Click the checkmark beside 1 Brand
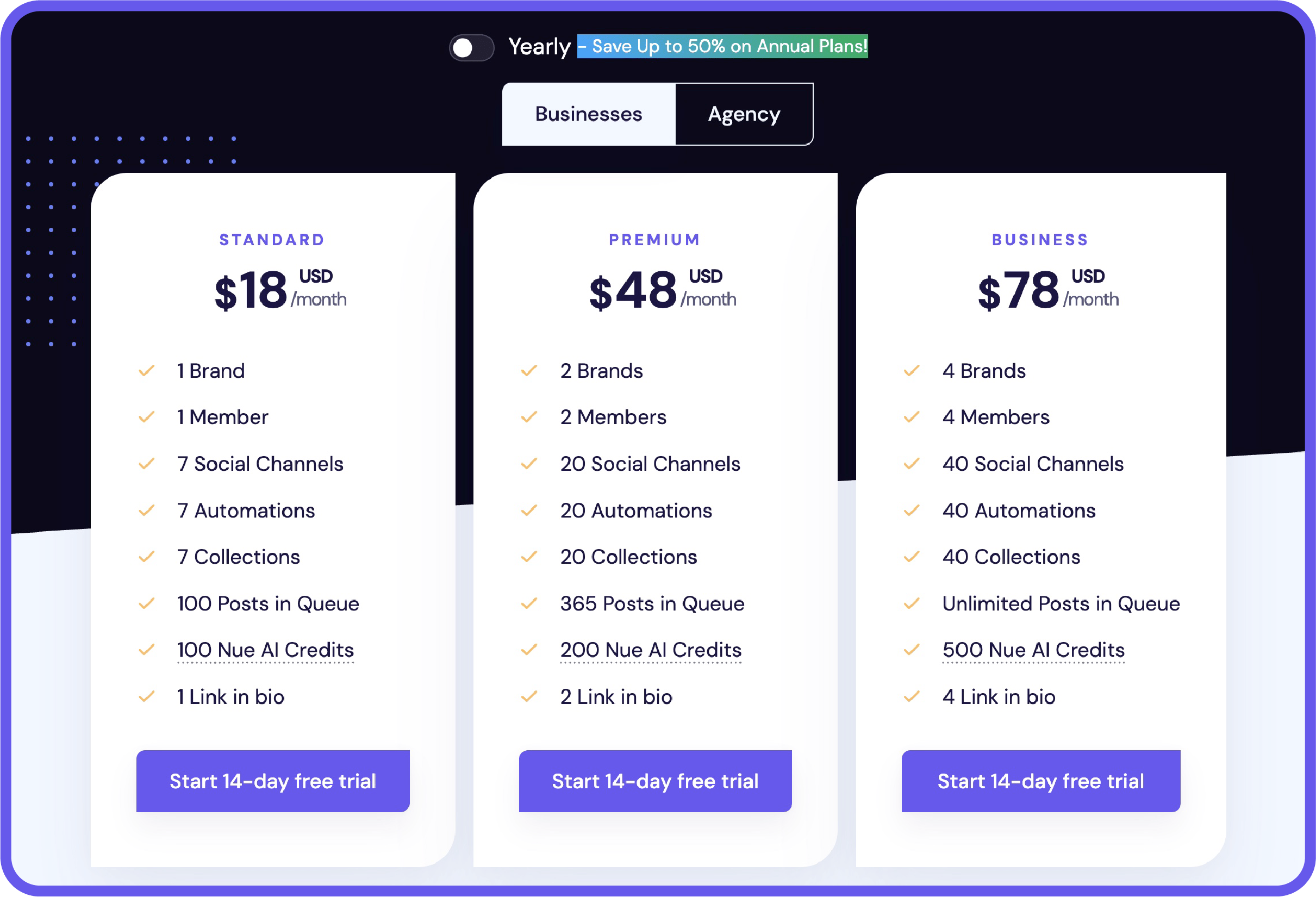Image resolution: width=1316 pixels, height=897 pixels. tap(147, 371)
